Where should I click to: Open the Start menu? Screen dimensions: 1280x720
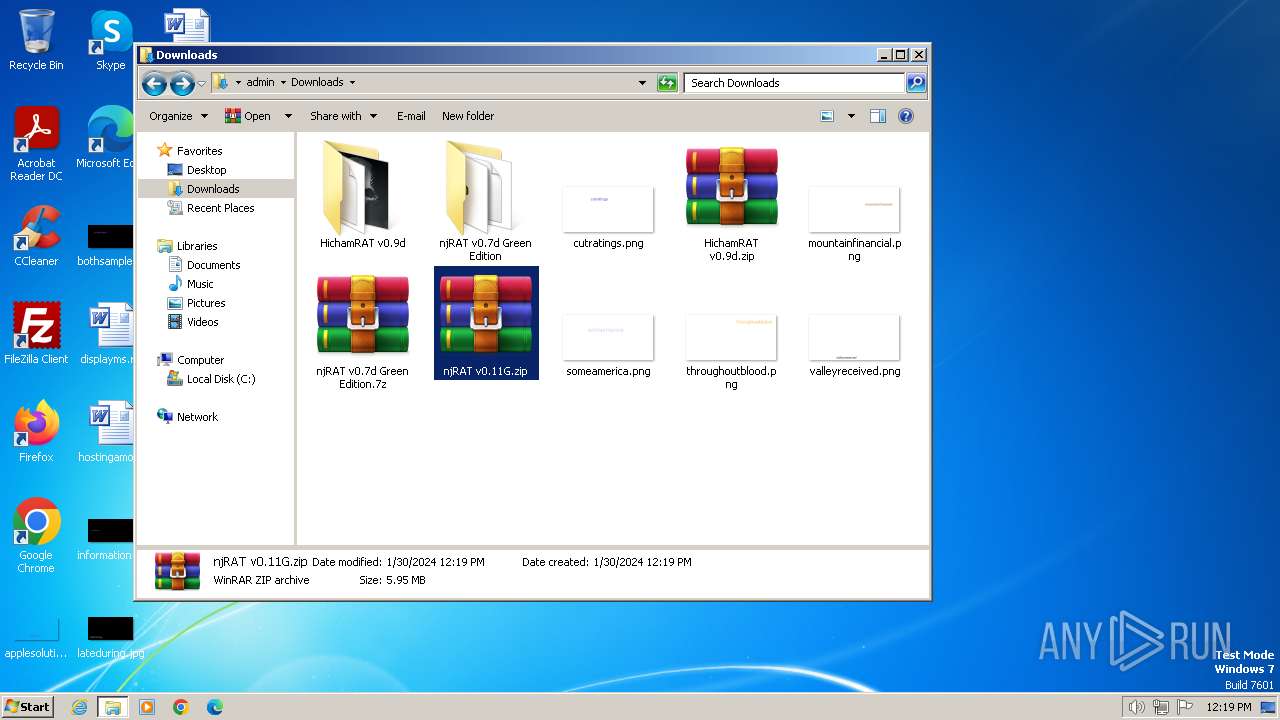28,706
